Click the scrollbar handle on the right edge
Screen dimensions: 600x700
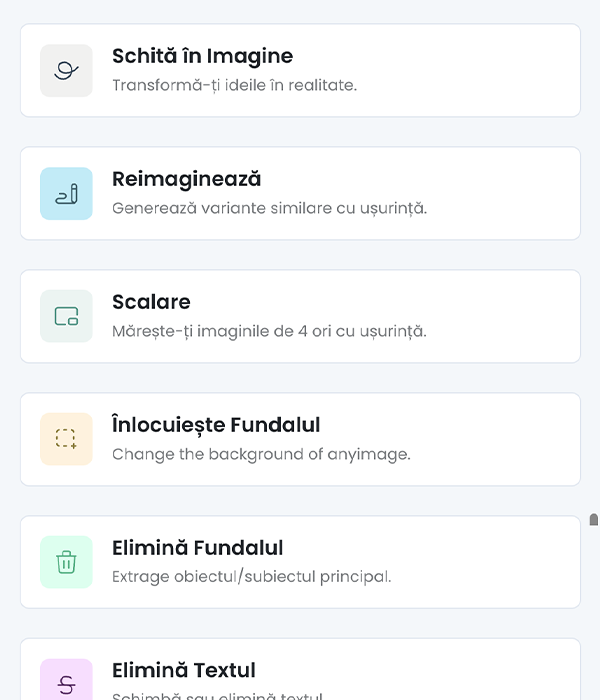[x=594, y=520]
